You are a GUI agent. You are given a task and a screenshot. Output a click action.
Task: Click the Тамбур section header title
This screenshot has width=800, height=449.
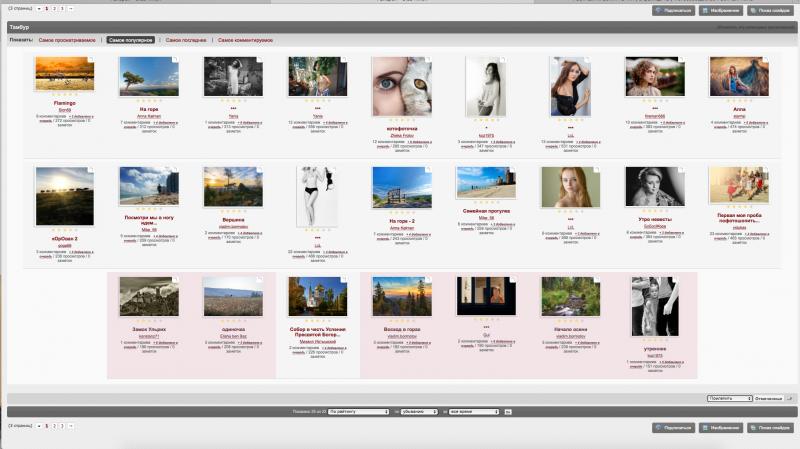point(19,27)
